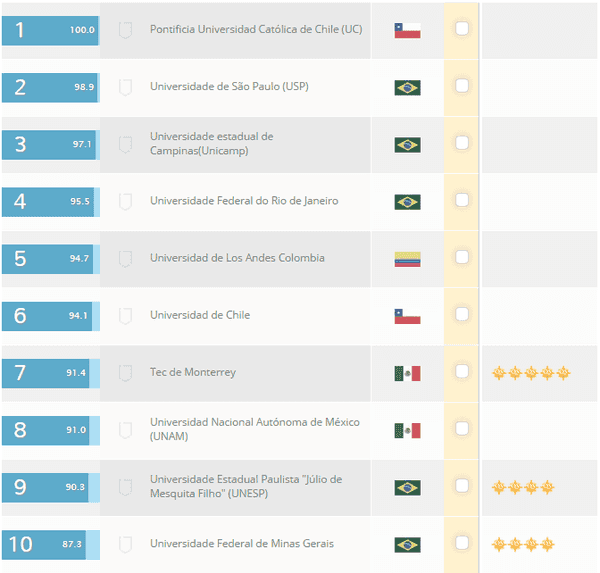Check the compare box for Unicamp
Image resolution: width=600 pixels, height=573 pixels.
[x=462, y=143]
